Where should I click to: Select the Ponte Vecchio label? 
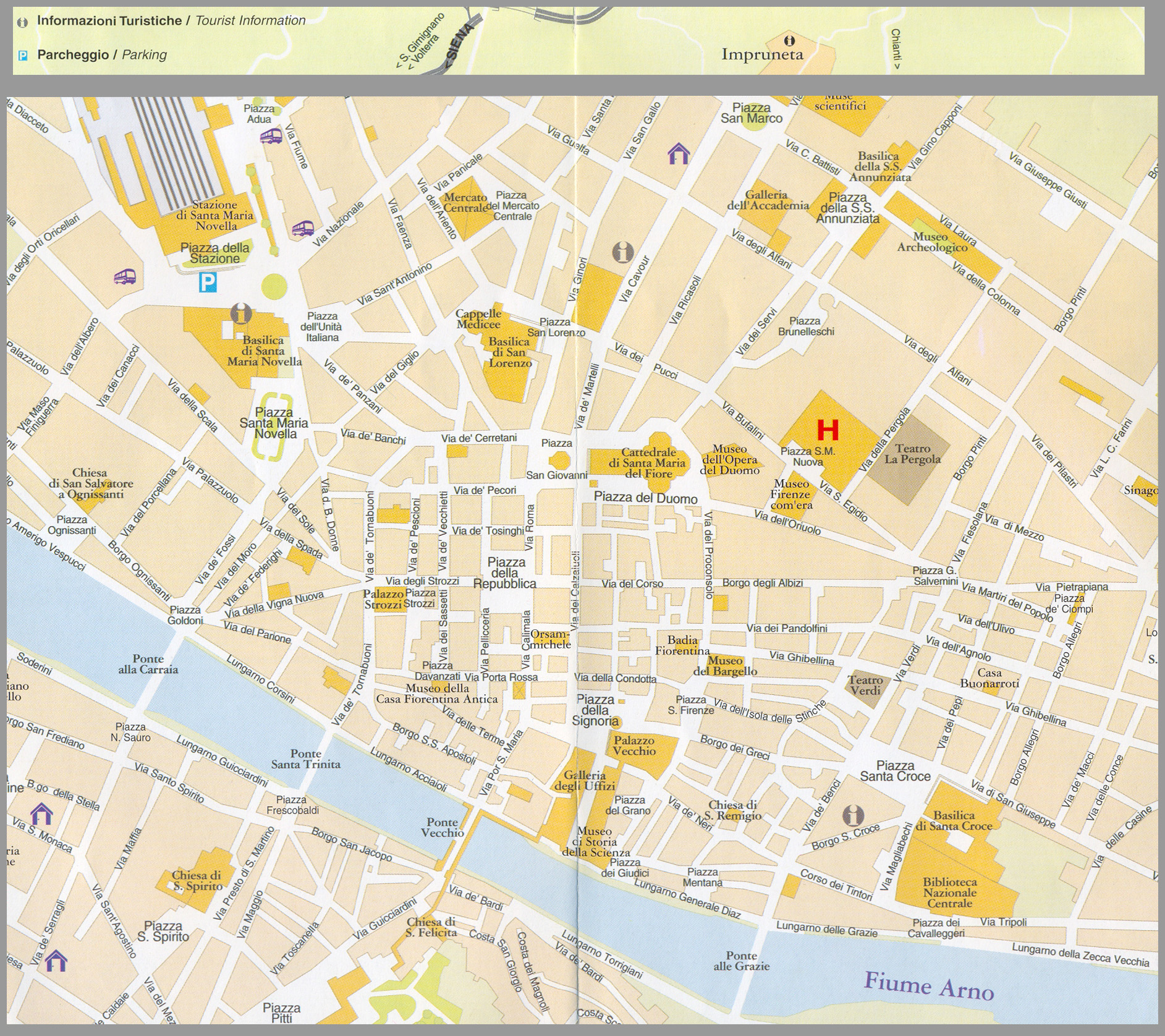tap(442, 827)
